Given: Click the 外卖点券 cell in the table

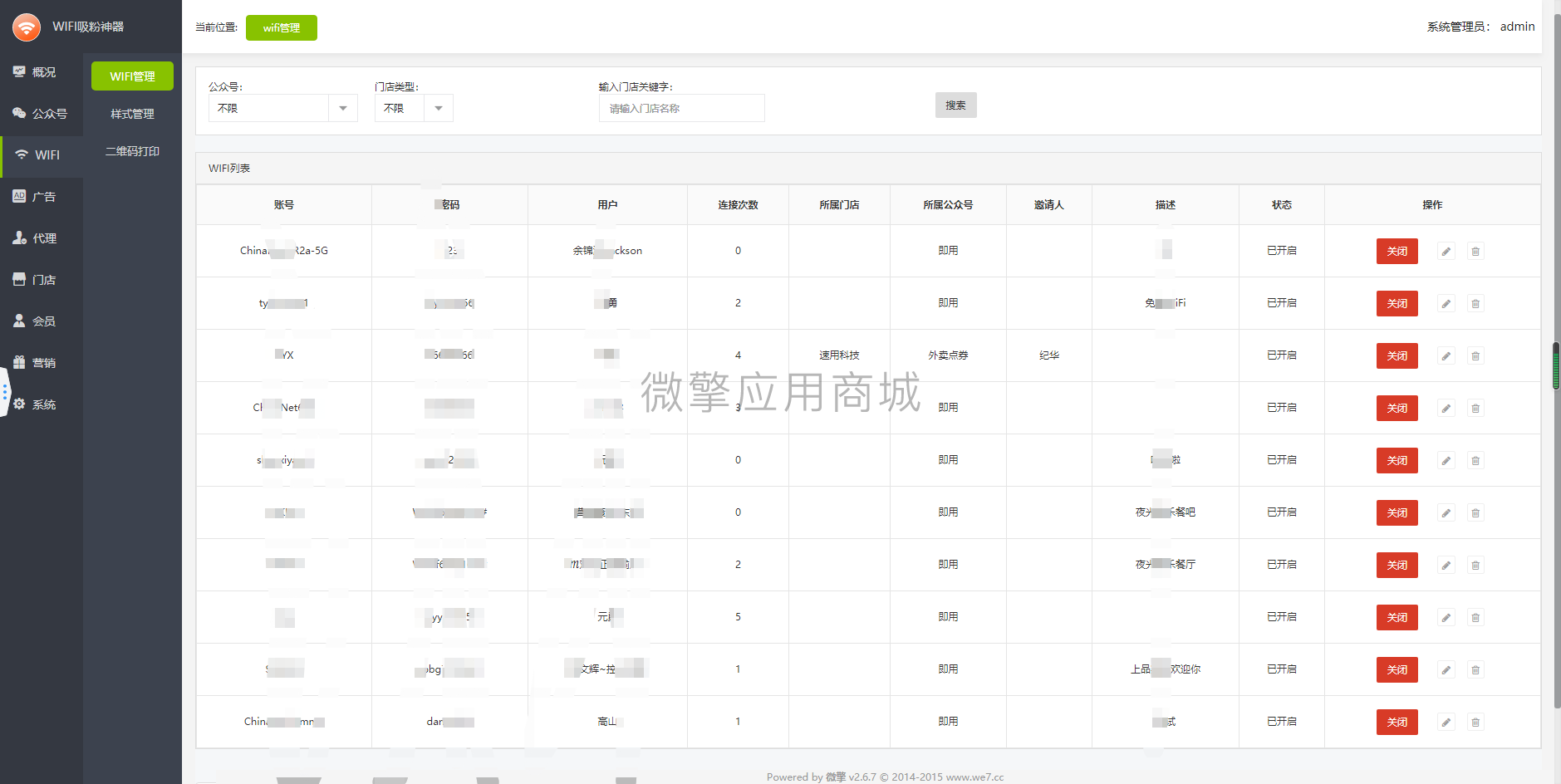Looking at the screenshot, I should [x=948, y=355].
